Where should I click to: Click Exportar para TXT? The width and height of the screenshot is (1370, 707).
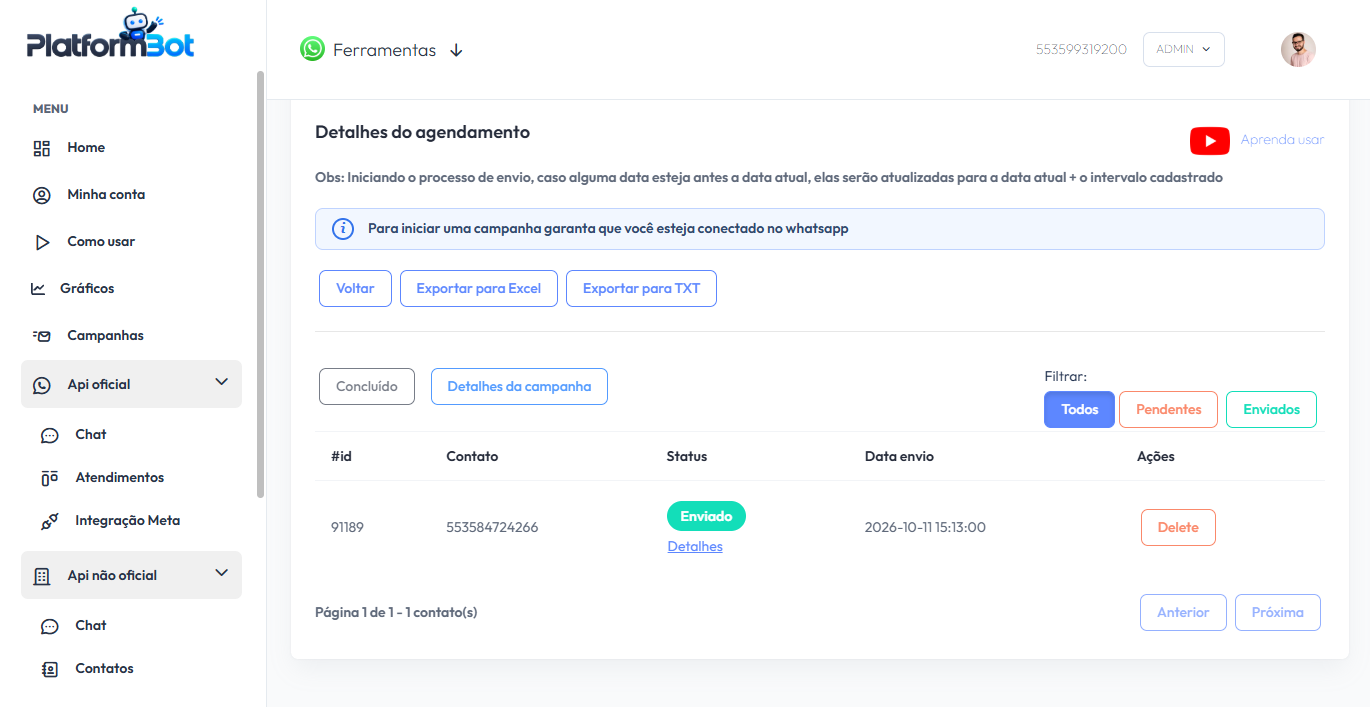point(641,288)
